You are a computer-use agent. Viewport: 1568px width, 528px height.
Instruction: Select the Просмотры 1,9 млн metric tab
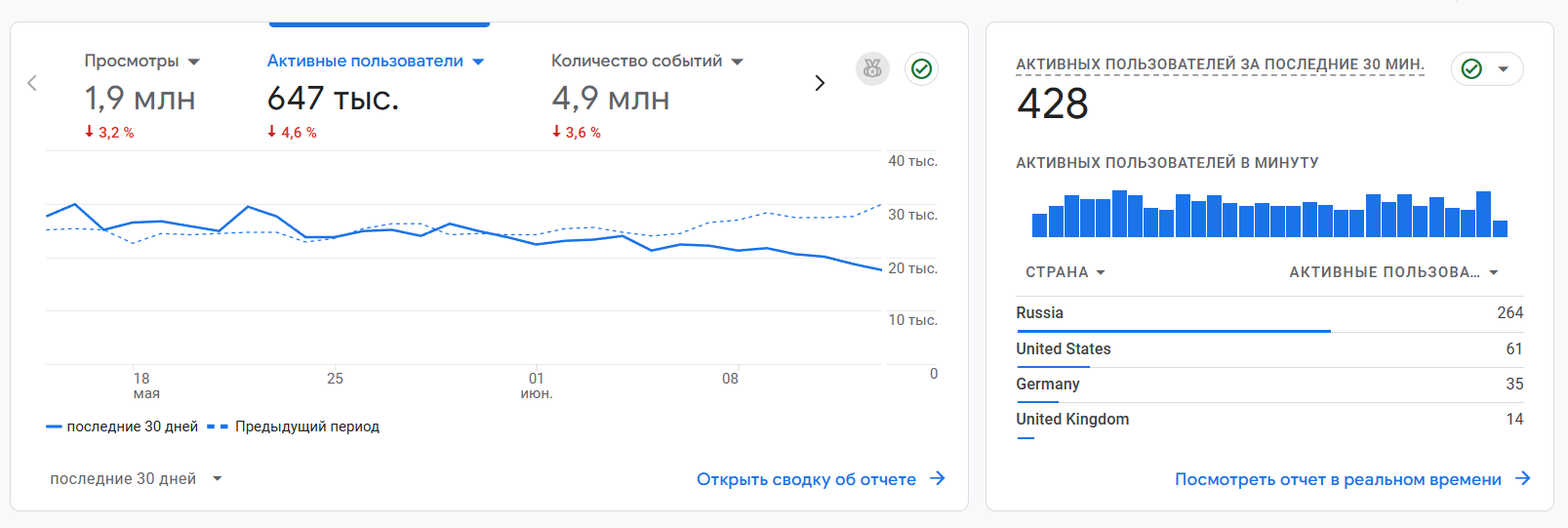(141, 96)
